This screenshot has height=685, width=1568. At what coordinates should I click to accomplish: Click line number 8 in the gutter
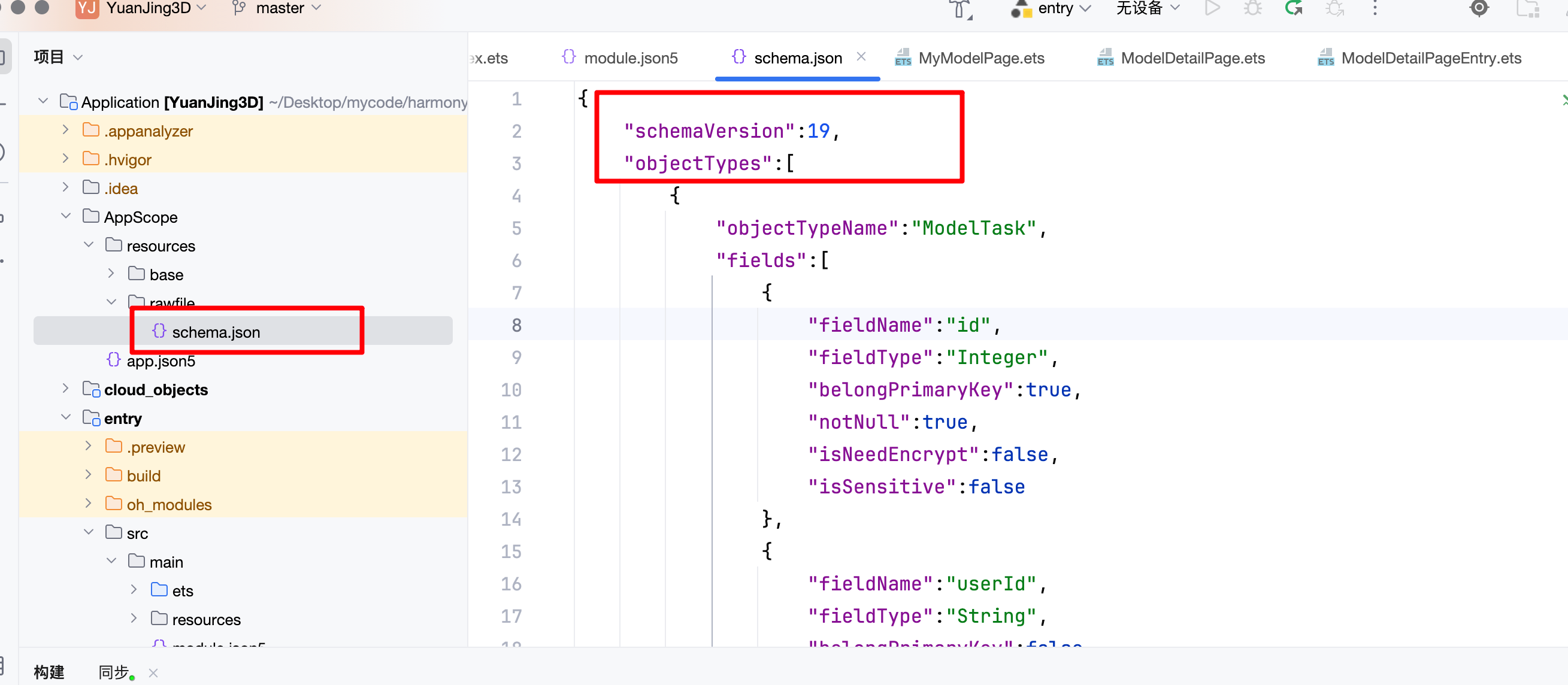[516, 325]
